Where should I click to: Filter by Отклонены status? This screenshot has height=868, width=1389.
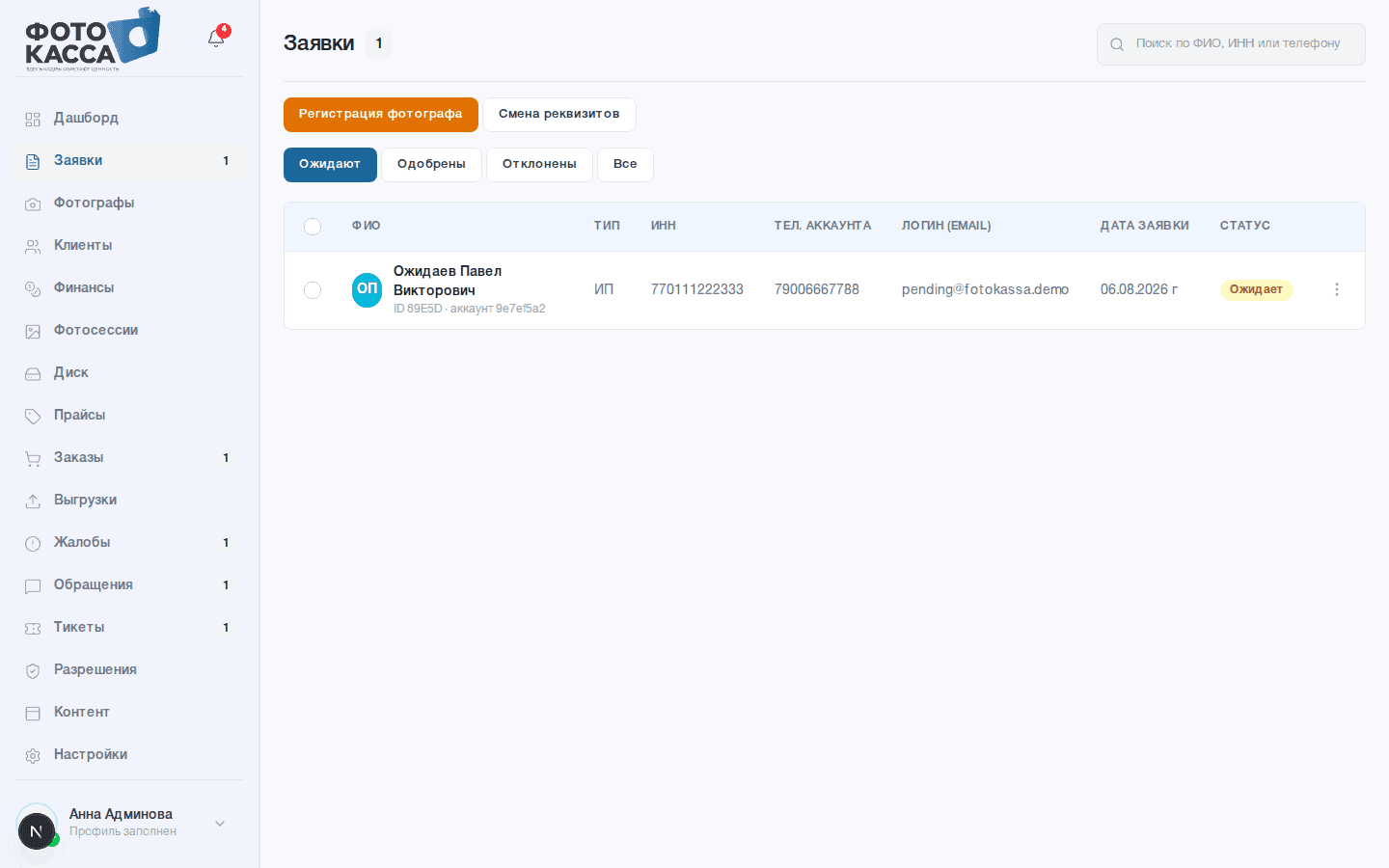coord(539,165)
